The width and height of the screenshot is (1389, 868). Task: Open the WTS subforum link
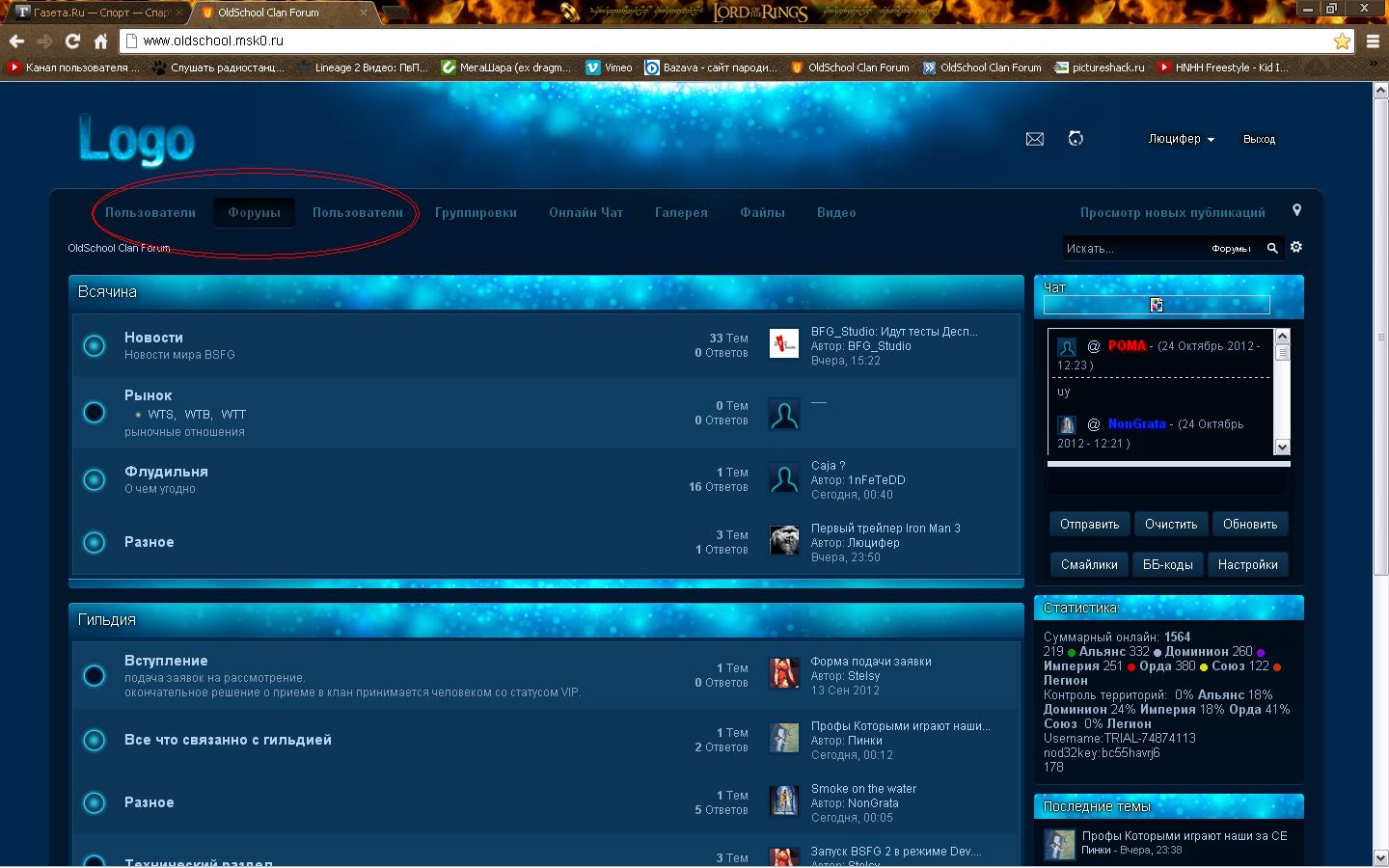pos(161,415)
